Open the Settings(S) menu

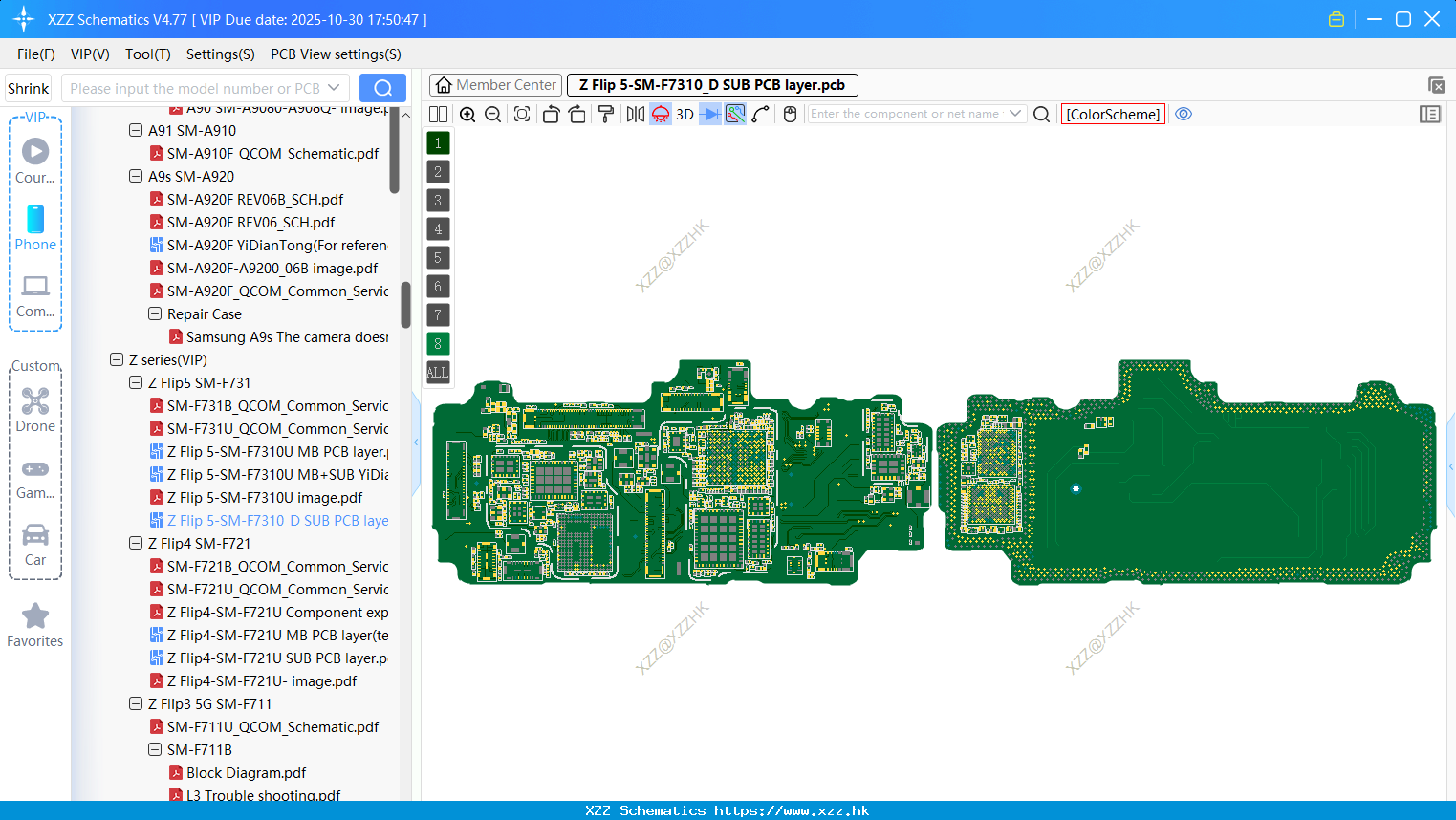coord(221,54)
